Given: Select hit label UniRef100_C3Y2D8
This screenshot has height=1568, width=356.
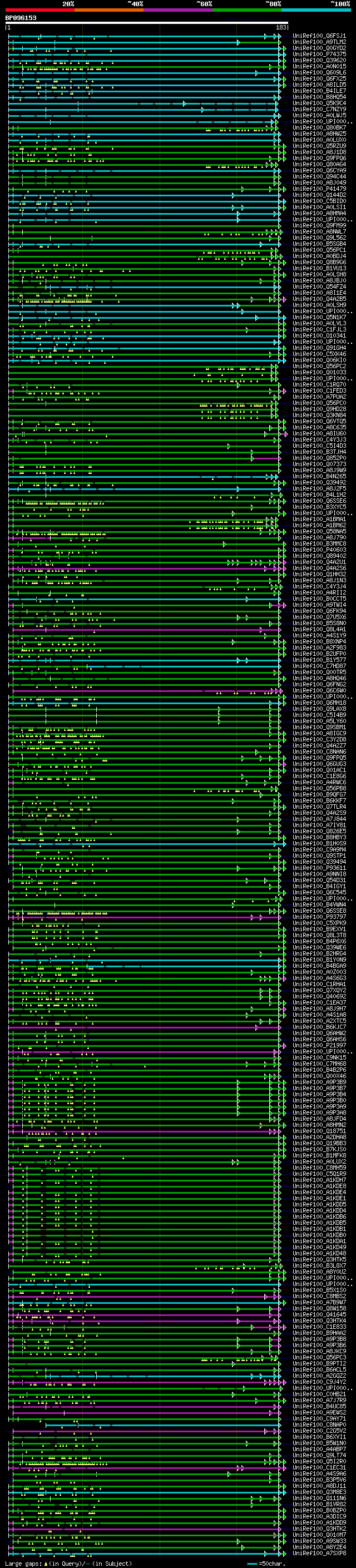Looking at the screenshot, I should 319,740.
